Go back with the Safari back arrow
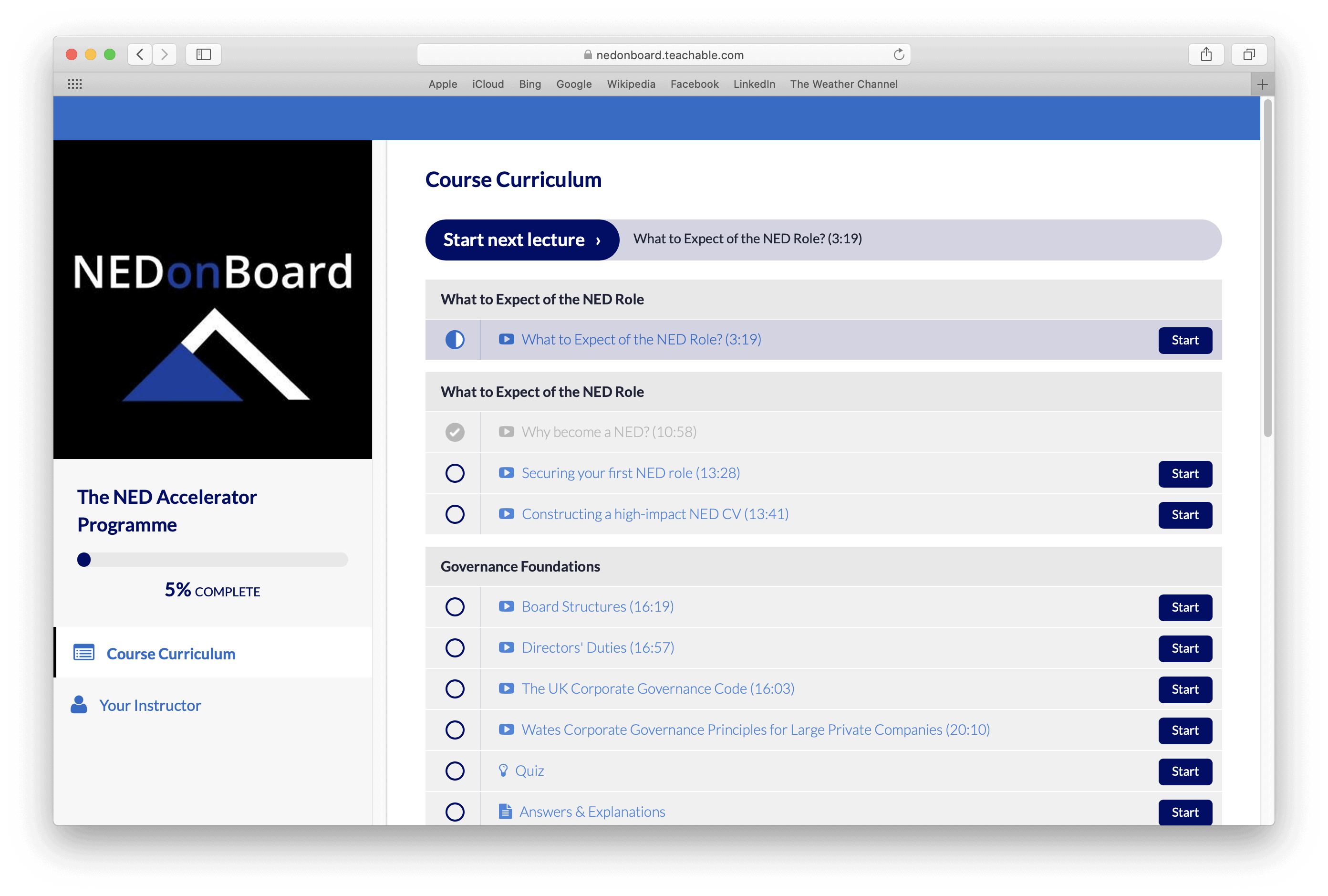Image resolution: width=1328 pixels, height=896 pixels. [x=140, y=54]
